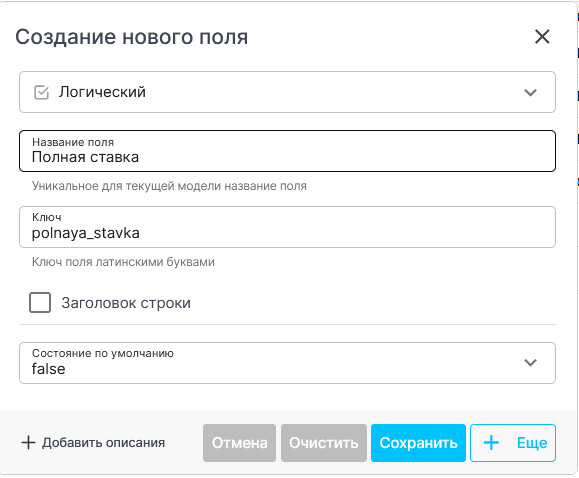Screen dimensions: 579x478
Task: Expand the field type chevron next to Логический
Action: [x=530, y=92]
